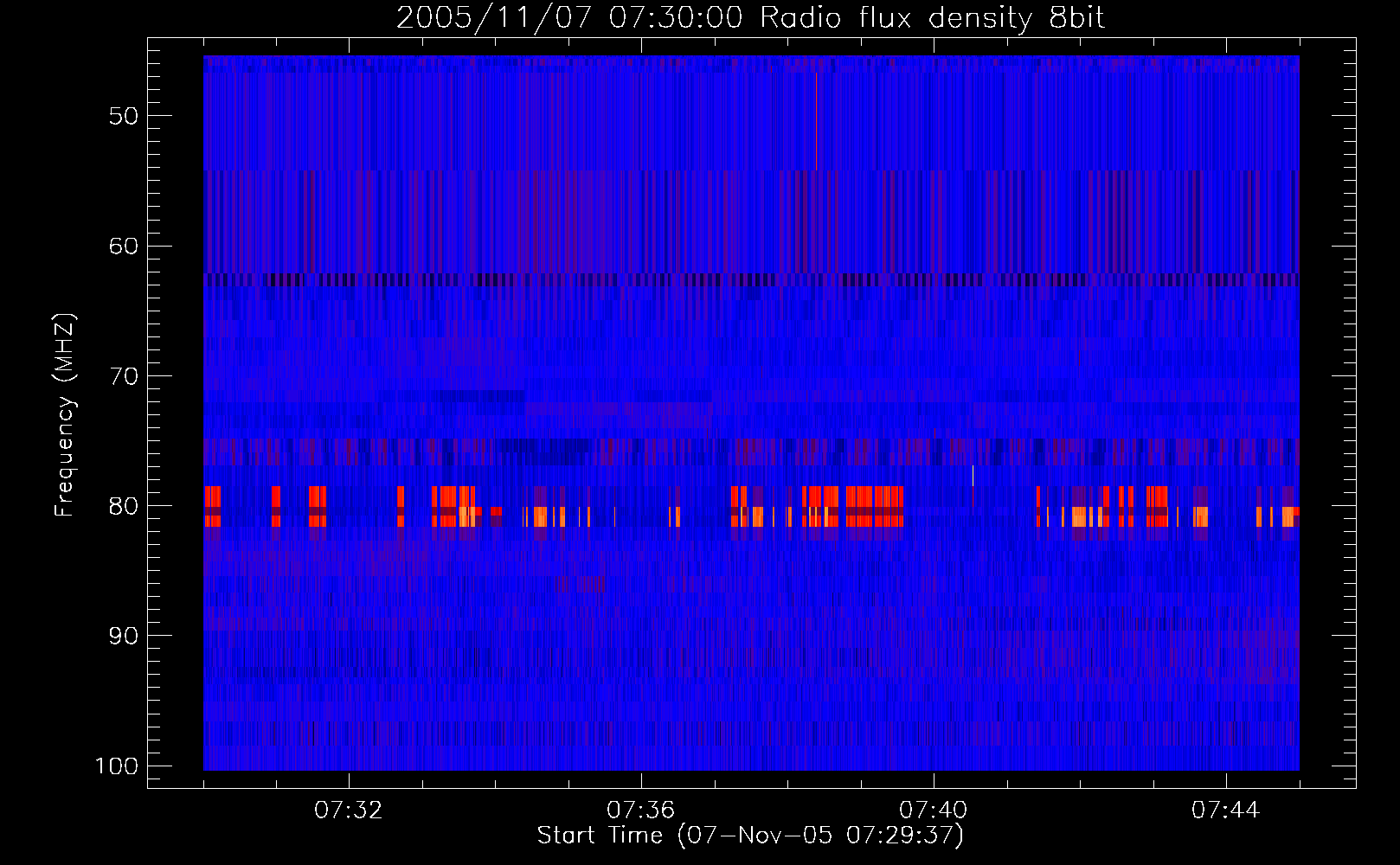The width and height of the screenshot is (1400, 865).
Task: Click the 07:44 time tick label
Action: pyautogui.click(x=1226, y=811)
